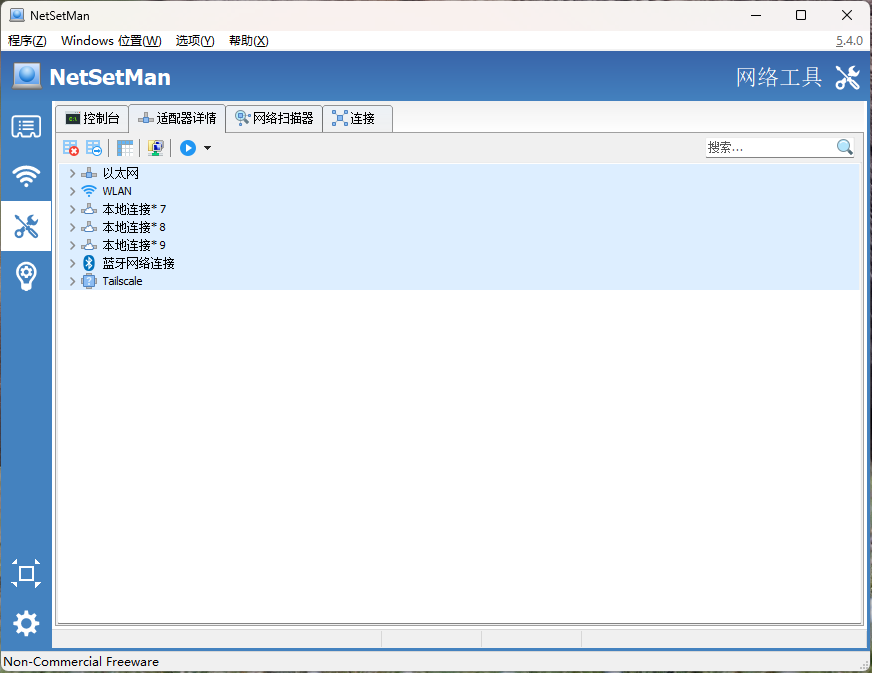The width and height of the screenshot is (872, 673).
Task: Click the adapter icon for 本地连接* 7
Action: coord(89,209)
